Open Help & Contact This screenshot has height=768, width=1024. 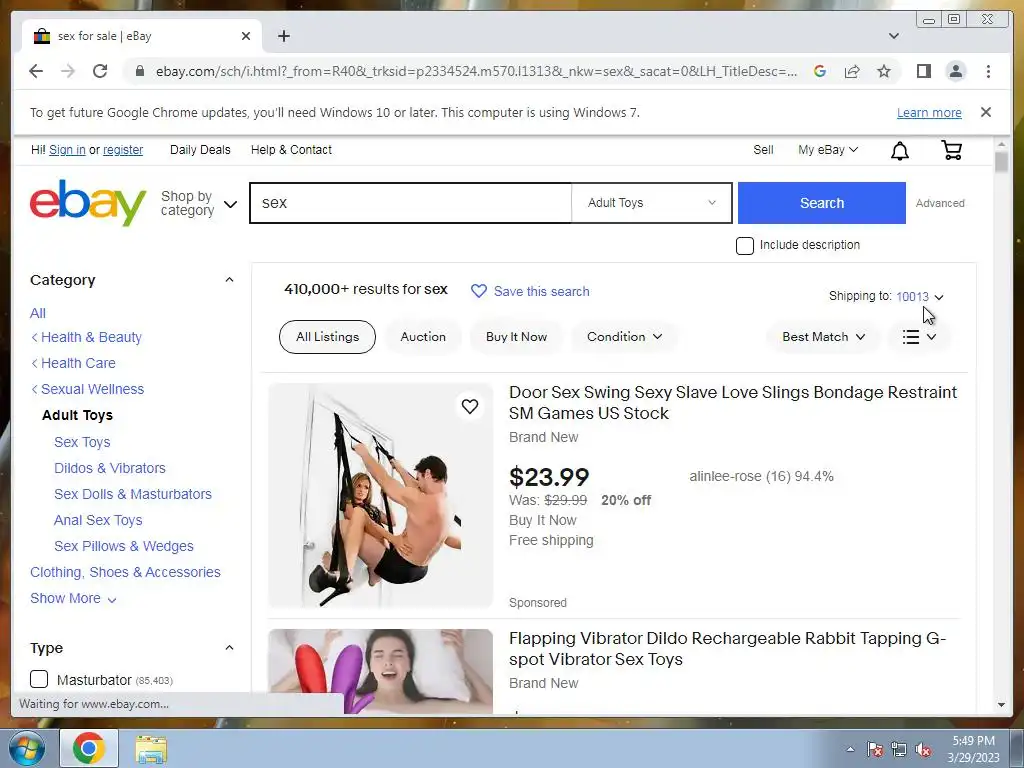291,150
